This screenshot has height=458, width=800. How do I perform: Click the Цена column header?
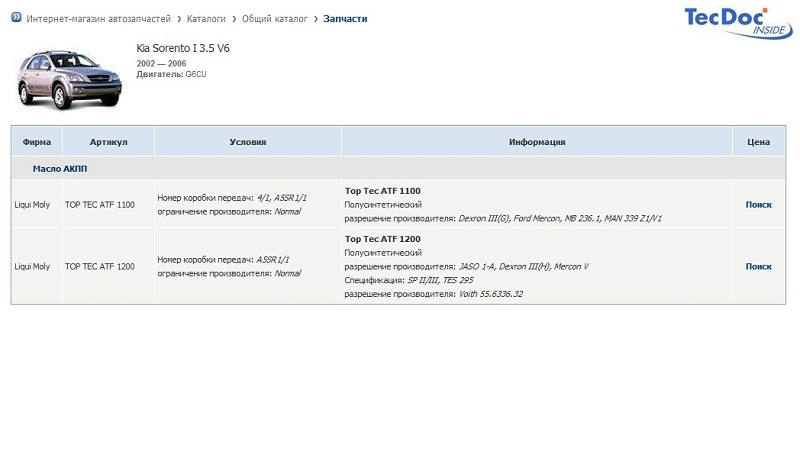[758, 142]
